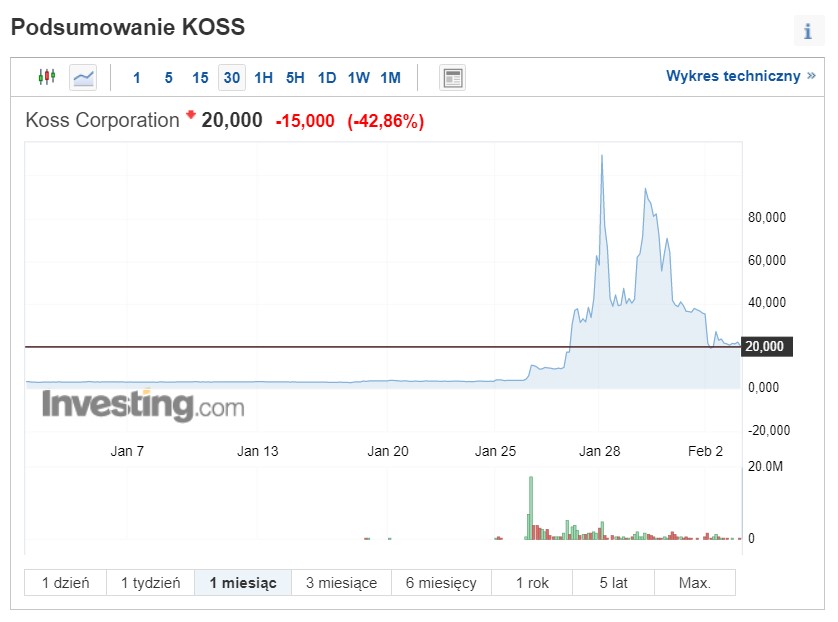Set chart interval to 15 minutes
The image size is (838, 622).
tap(200, 78)
